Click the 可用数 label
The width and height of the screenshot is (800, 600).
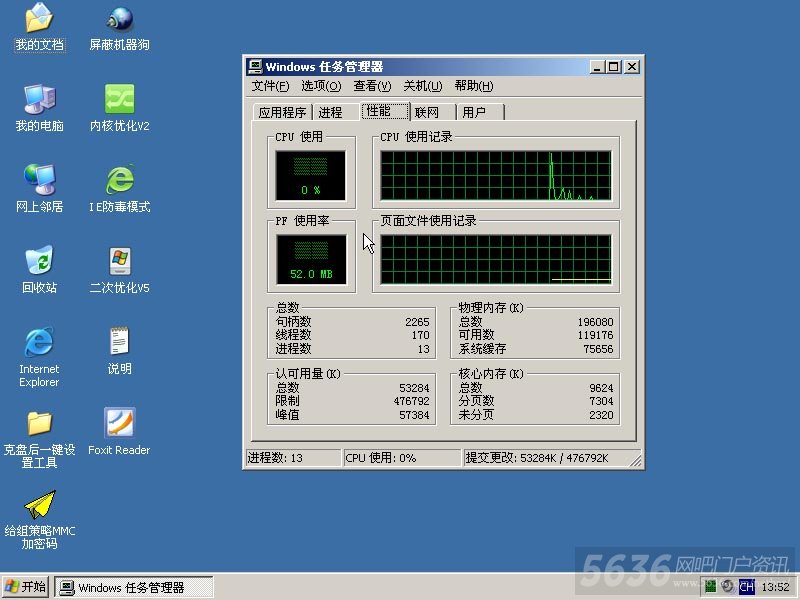[477, 335]
